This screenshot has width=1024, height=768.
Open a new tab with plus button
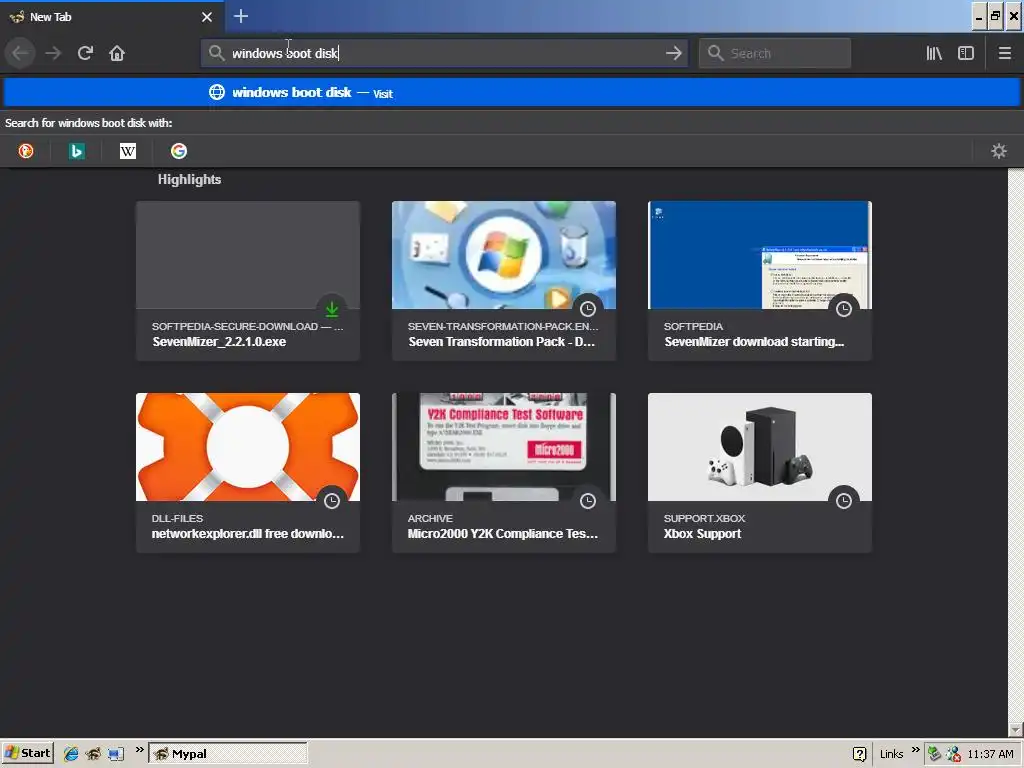point(240,16)
